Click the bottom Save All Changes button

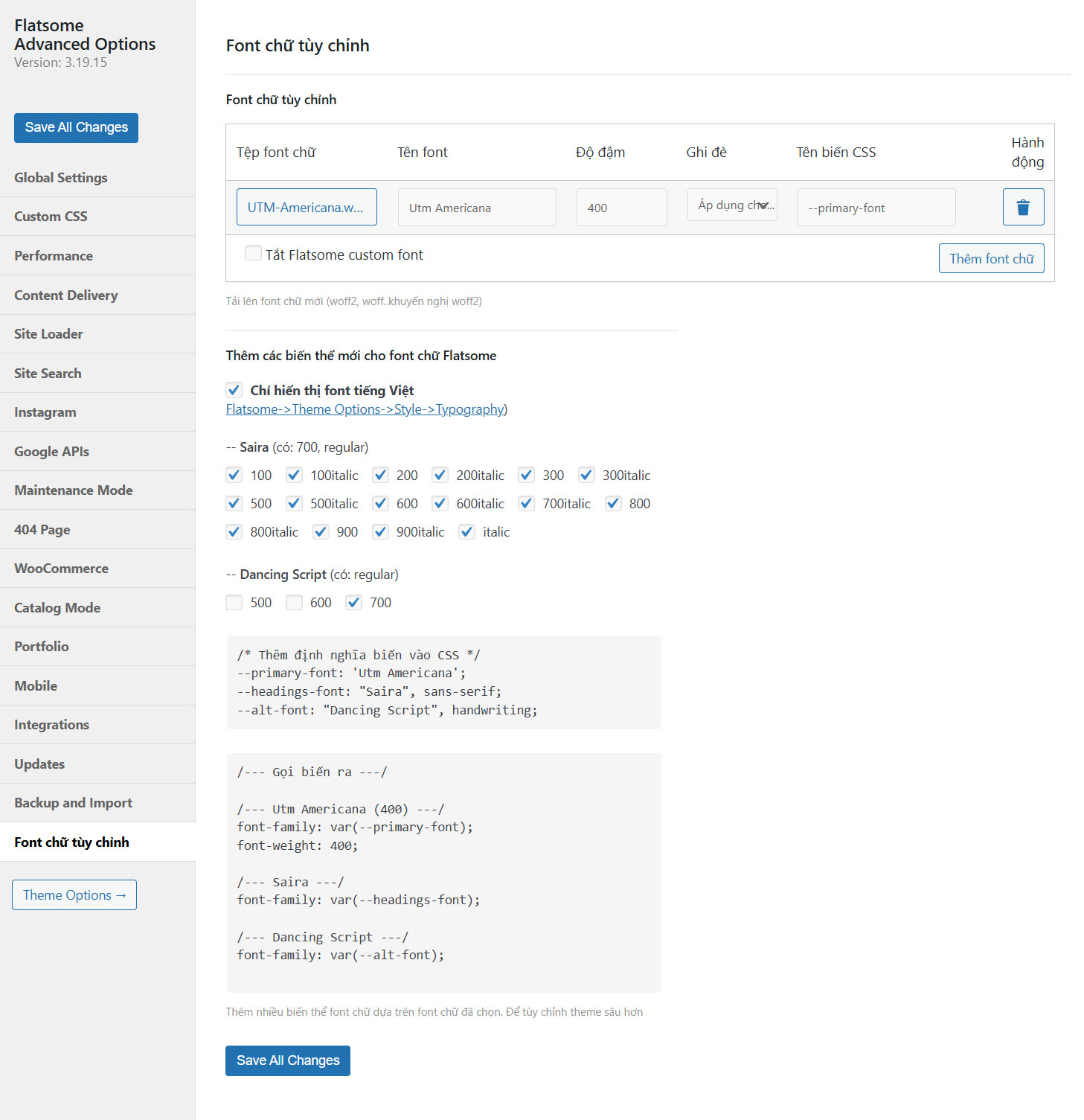point(288,1060)
